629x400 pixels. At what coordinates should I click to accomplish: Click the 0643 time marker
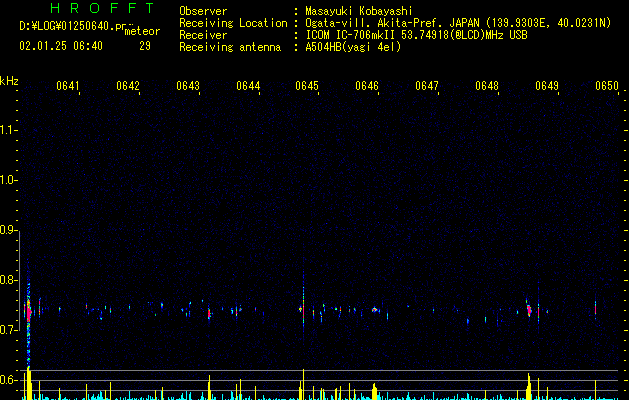[188, 86]
